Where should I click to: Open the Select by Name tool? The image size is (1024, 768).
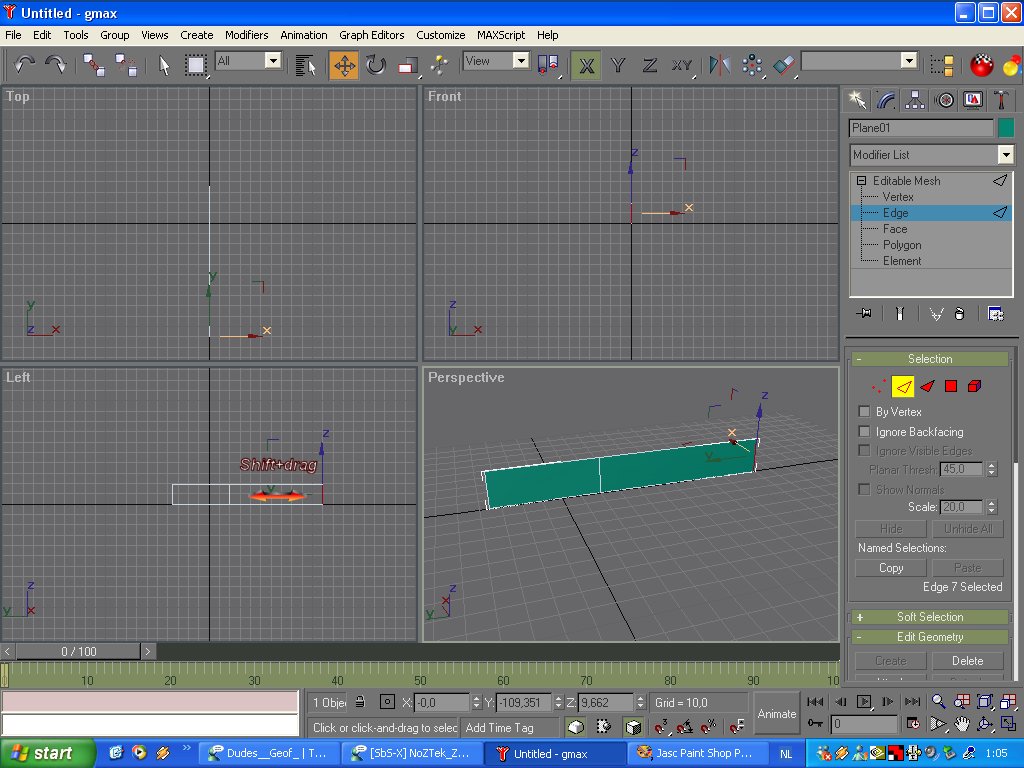306,65
